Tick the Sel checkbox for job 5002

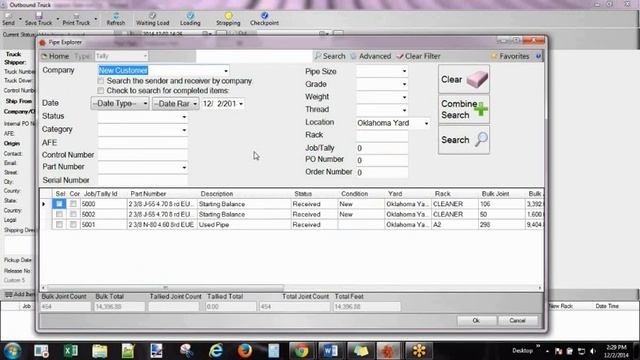coord(59,214)
